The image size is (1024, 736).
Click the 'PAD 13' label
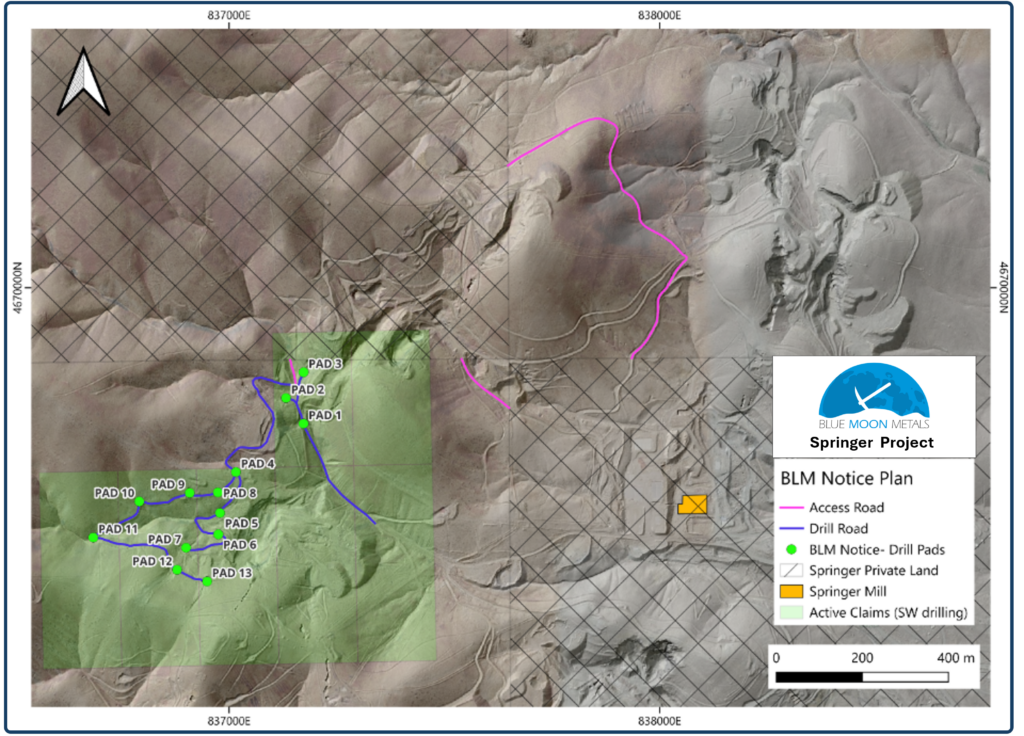232,573
